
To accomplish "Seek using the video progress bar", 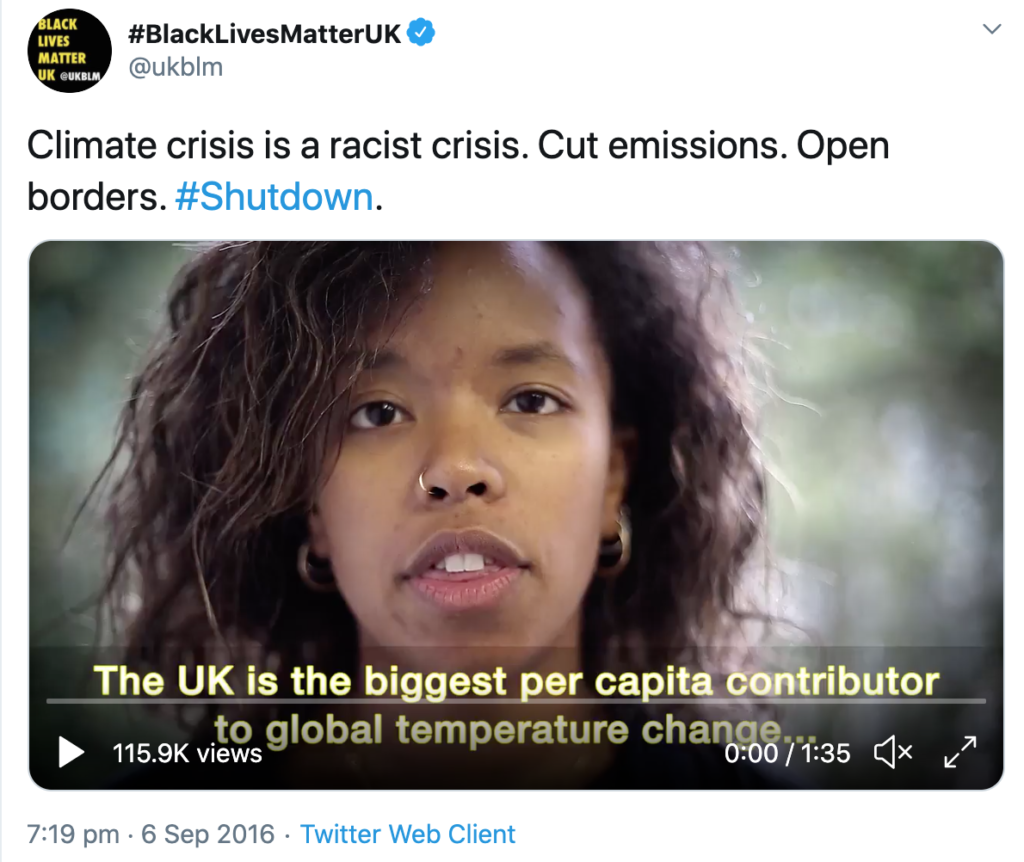I will click(x=515, y=701).
